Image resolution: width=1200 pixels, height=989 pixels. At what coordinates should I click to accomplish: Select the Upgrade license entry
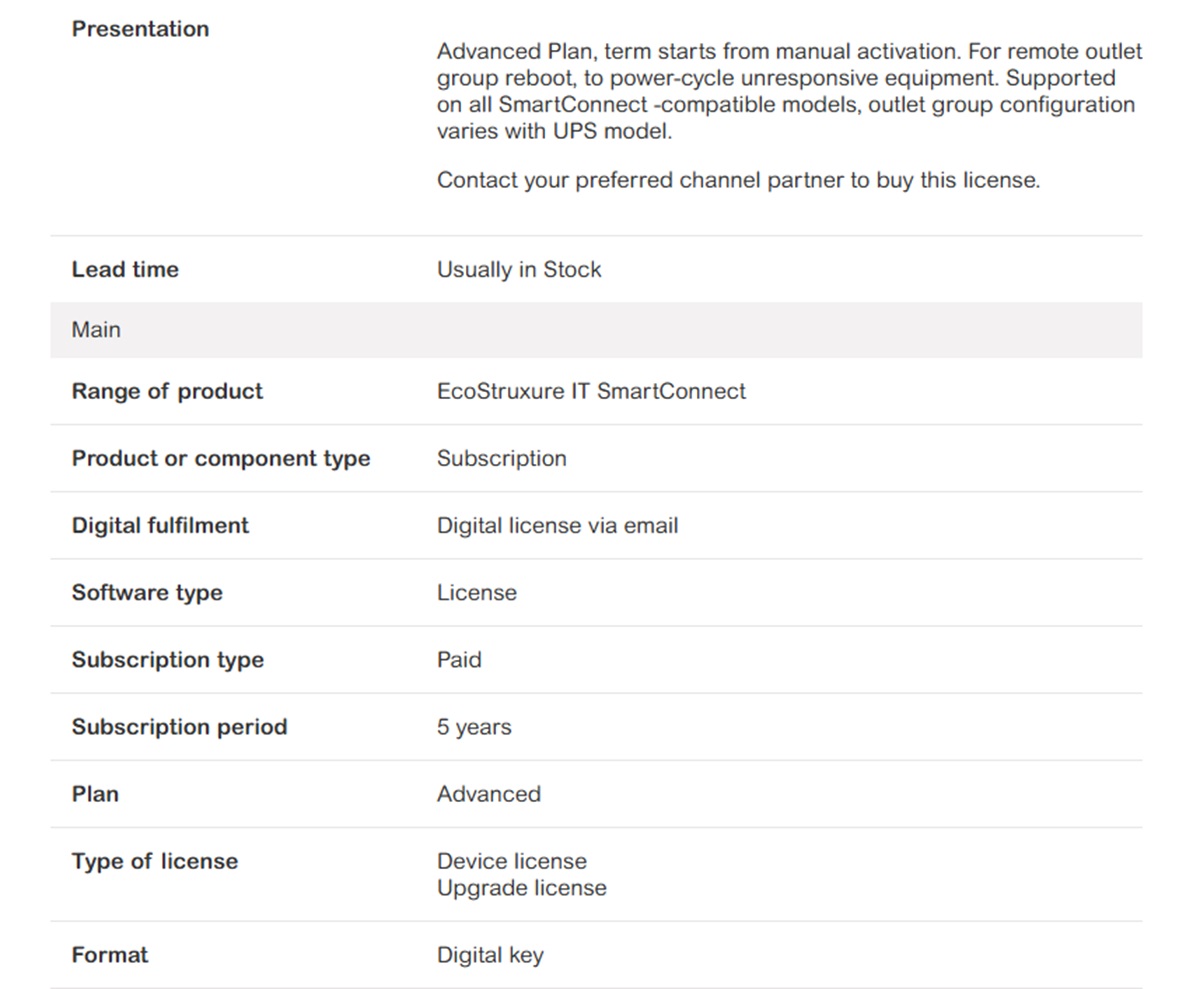[521, 888]
